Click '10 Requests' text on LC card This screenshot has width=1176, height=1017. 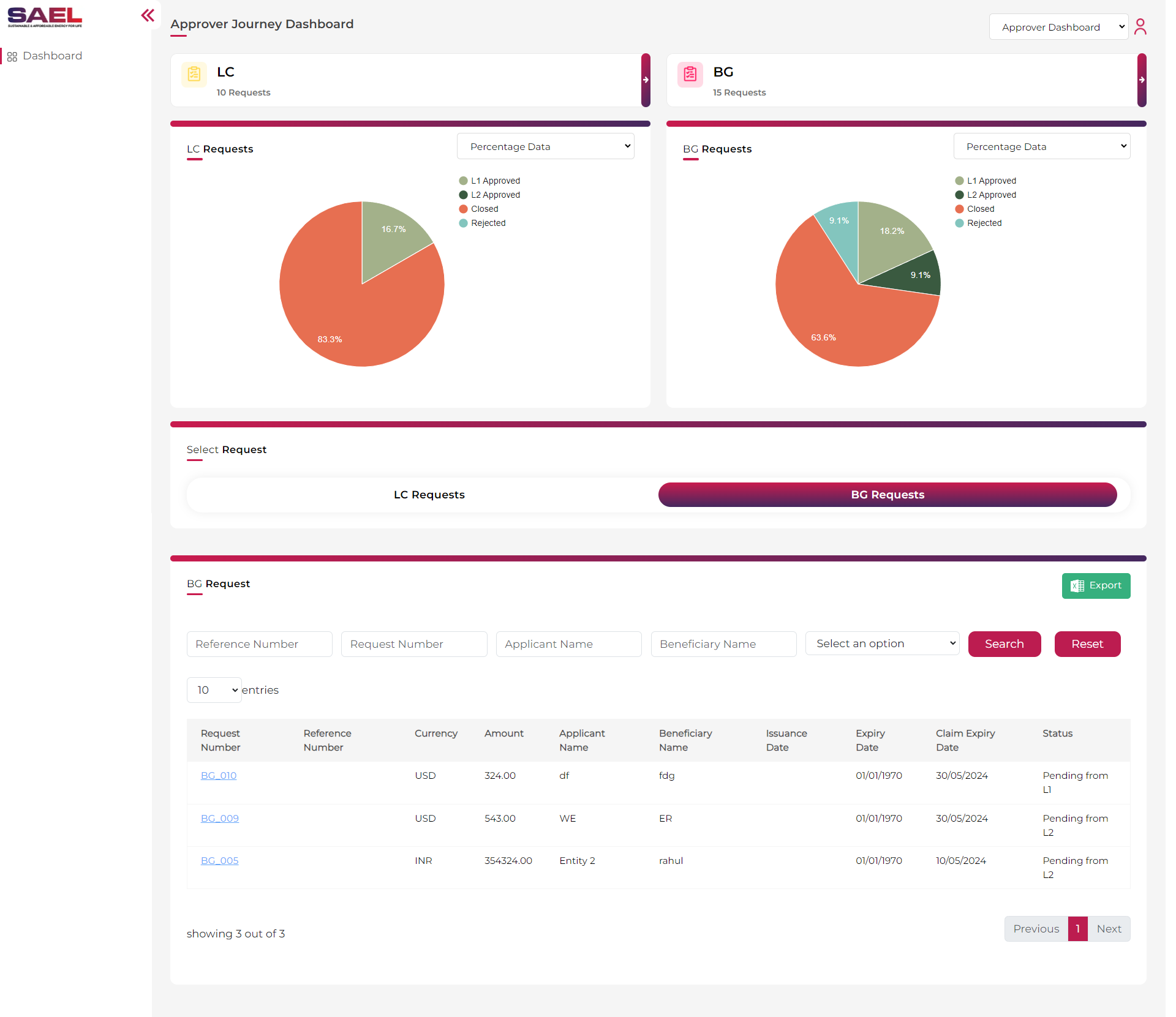[243, 92]
